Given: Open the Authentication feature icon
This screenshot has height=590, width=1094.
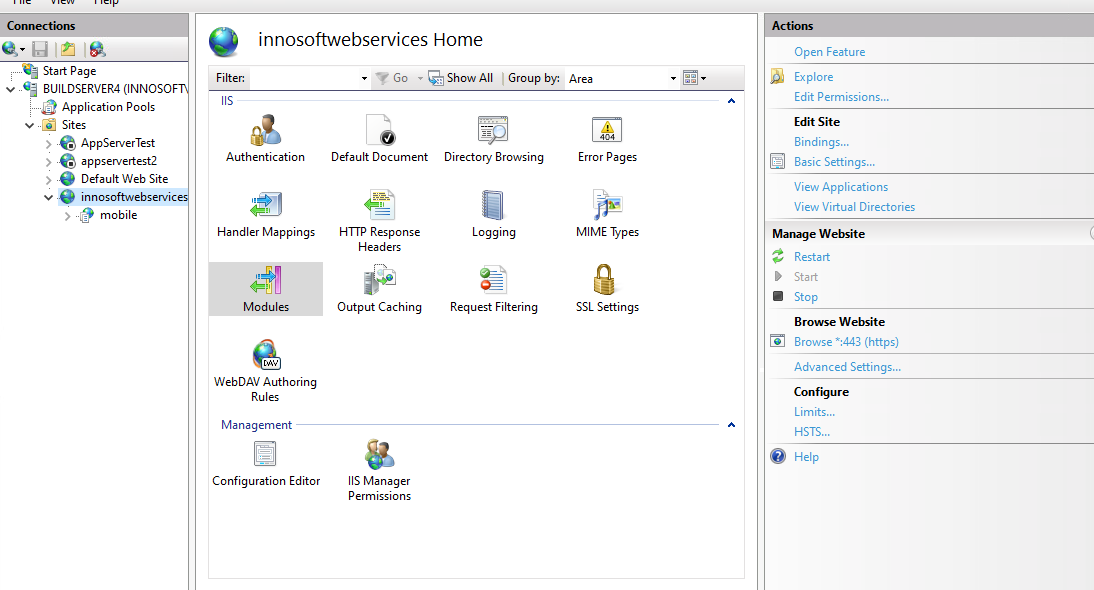Looking at the screenshot, I should (265, 135).
